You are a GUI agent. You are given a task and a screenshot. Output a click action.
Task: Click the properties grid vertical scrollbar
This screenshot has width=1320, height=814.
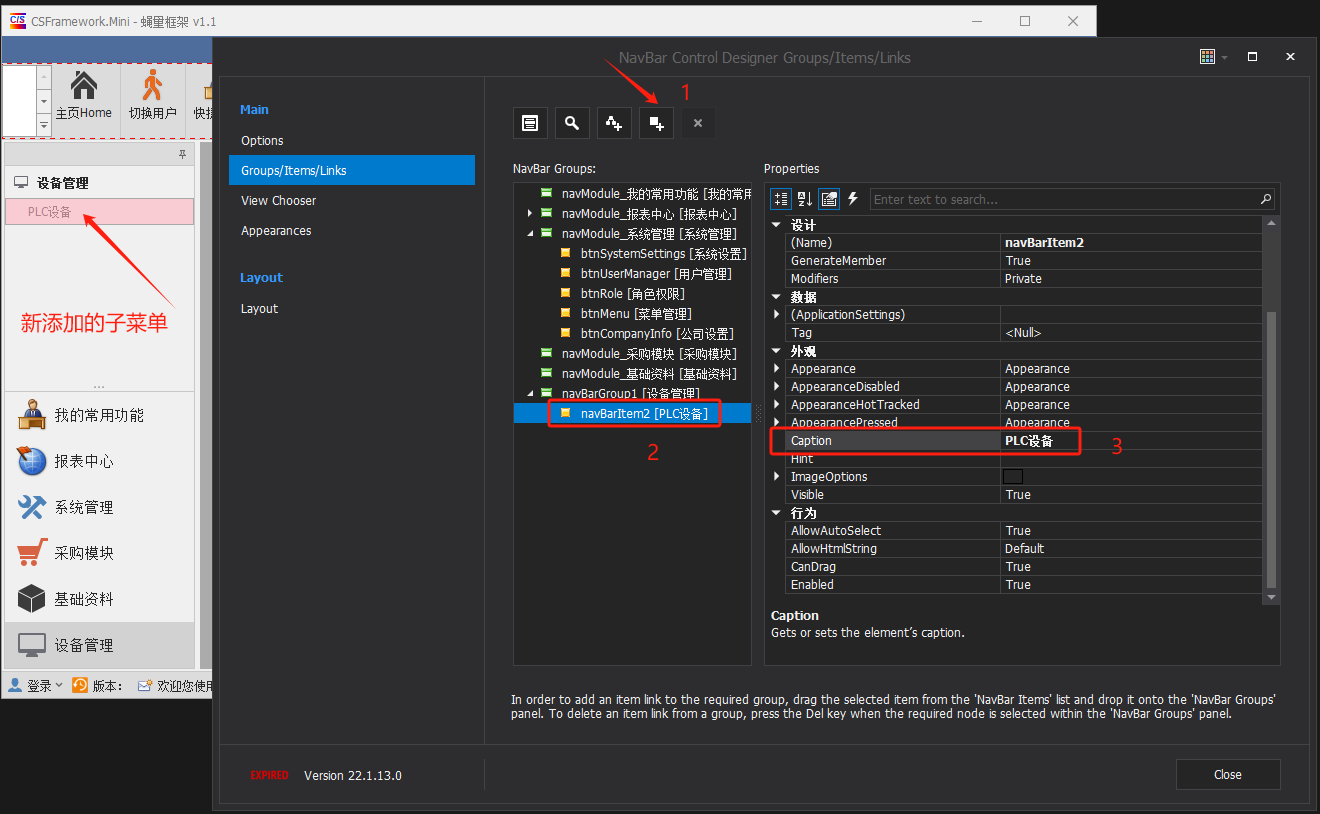(1271, 450)
